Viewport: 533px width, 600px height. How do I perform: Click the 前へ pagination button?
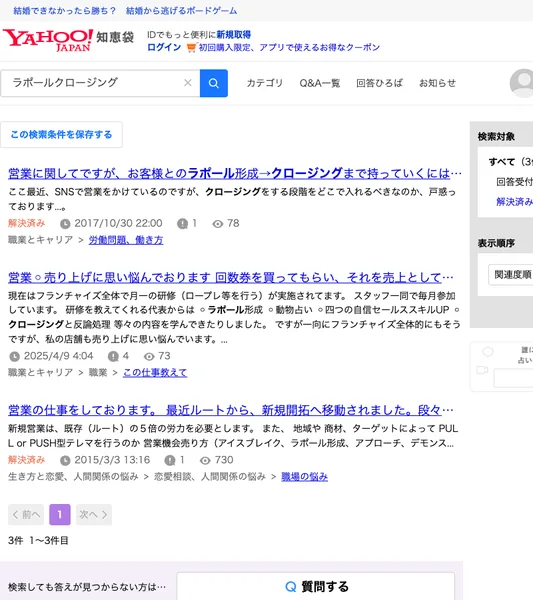click(x=26, y=515)
